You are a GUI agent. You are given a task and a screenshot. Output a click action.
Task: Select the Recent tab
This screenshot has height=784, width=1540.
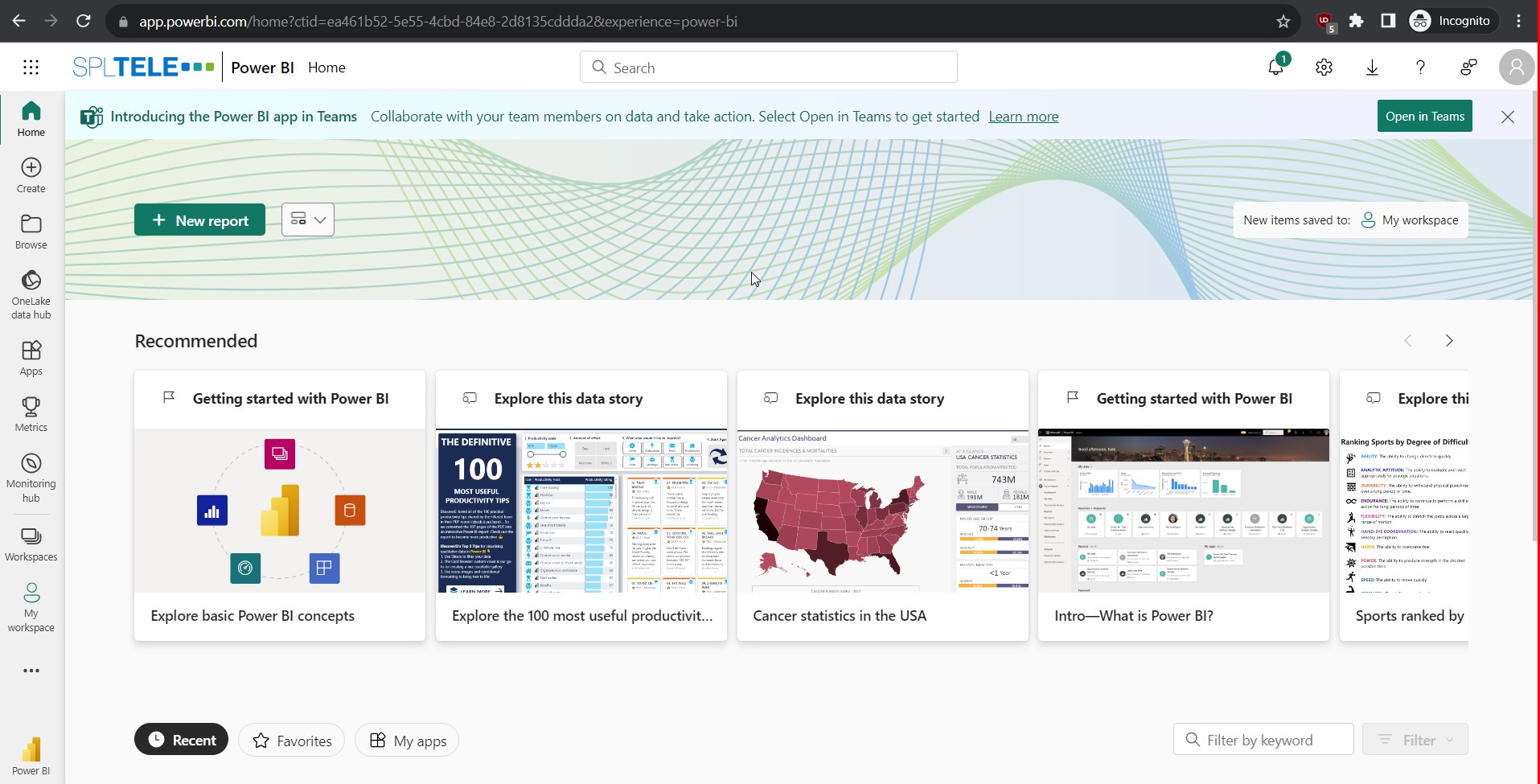coord(181,740)
